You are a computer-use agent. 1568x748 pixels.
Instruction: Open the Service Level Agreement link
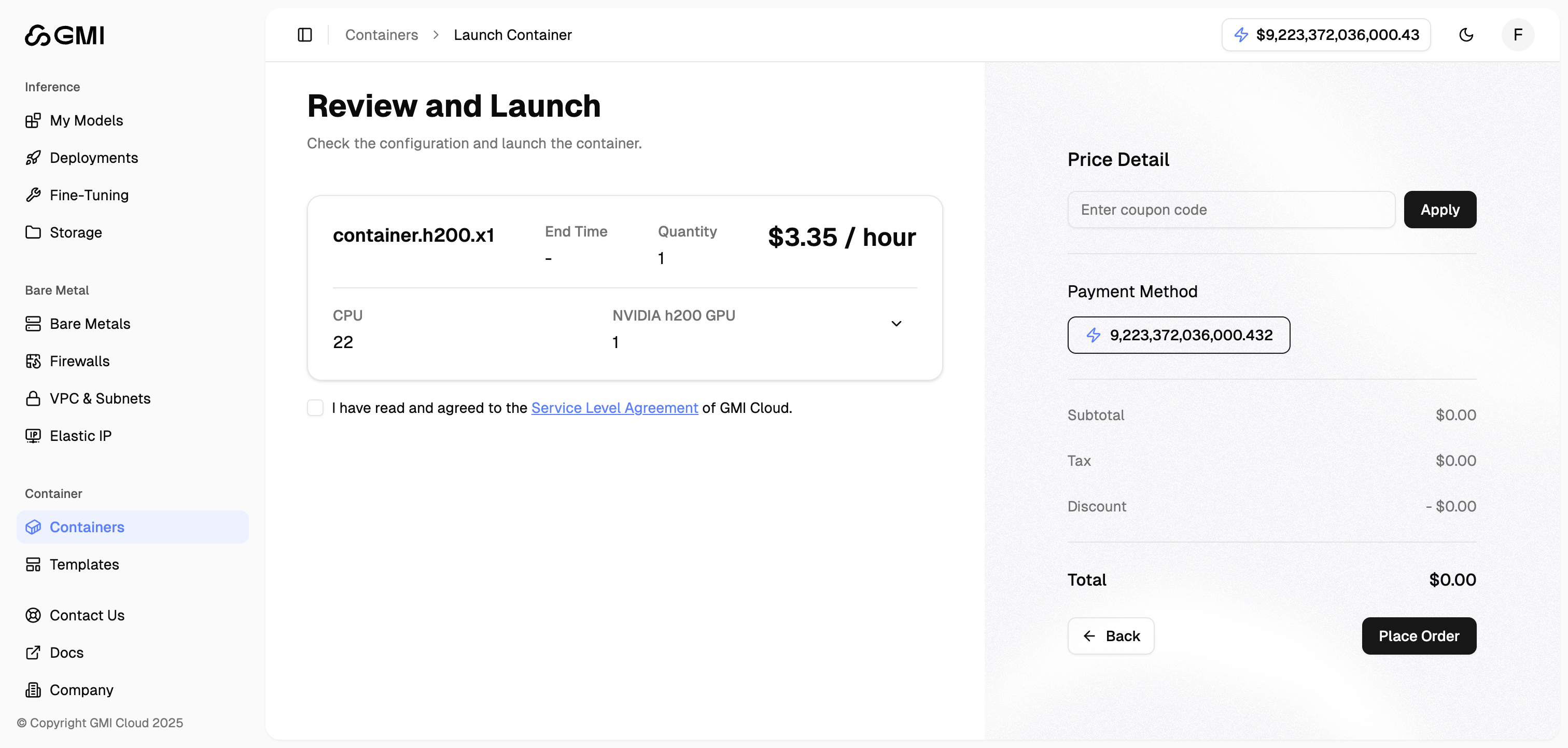pos(614,408)
